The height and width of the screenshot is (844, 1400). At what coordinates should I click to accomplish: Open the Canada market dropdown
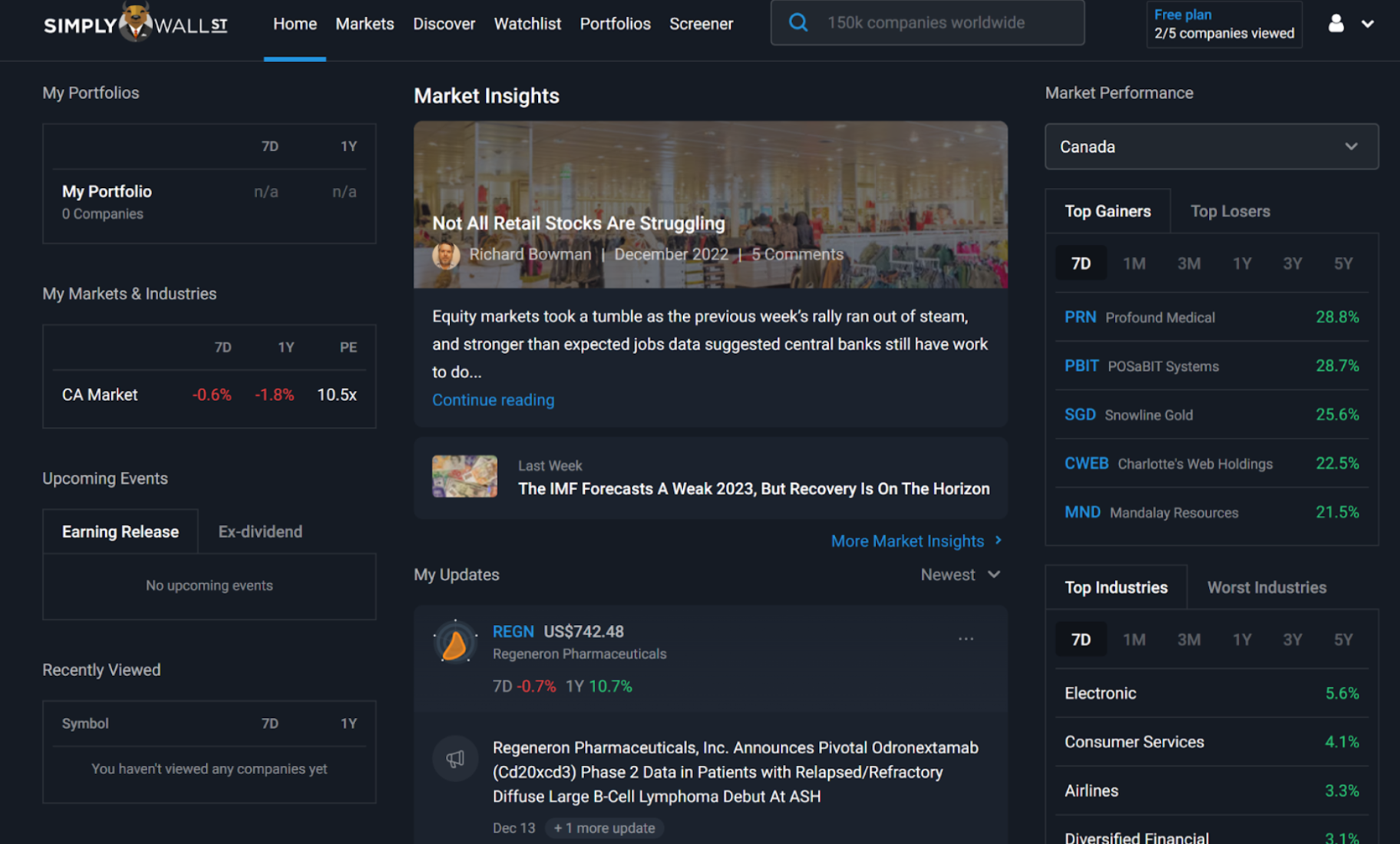click(1211, 147)
